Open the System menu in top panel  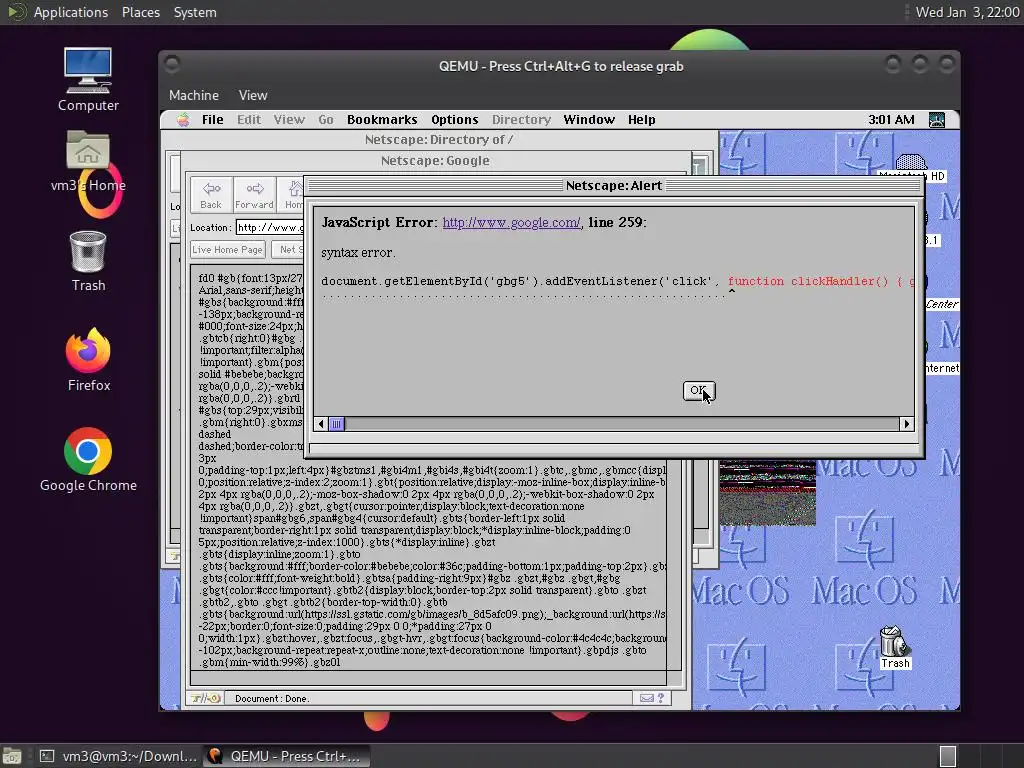click(x=195, y=12)
